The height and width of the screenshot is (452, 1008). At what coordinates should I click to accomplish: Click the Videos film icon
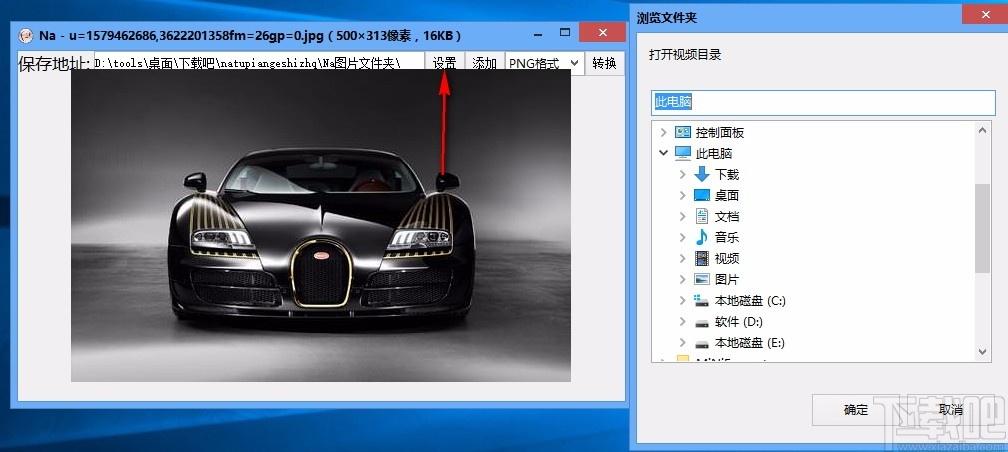[x=702, y=258]
